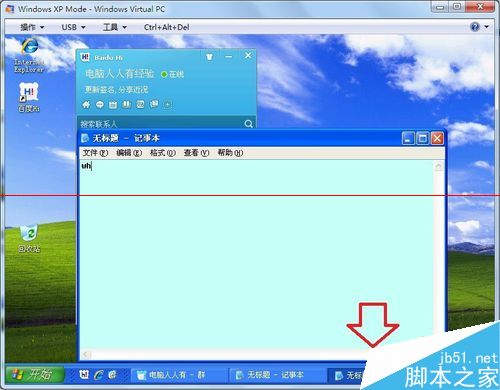Launch the IE icon in the quick launch bar
Viewport: 500px width, 390px height.
98,375
